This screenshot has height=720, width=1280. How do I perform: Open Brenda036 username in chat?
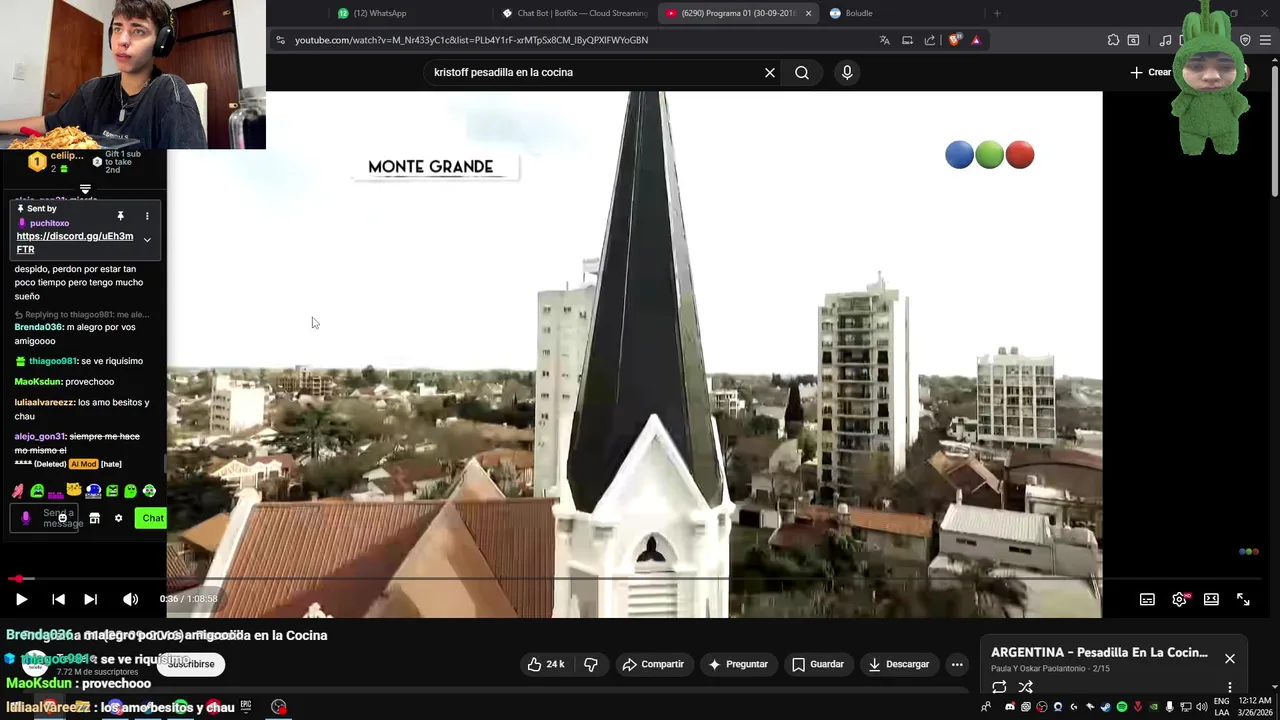pos(38,327)
